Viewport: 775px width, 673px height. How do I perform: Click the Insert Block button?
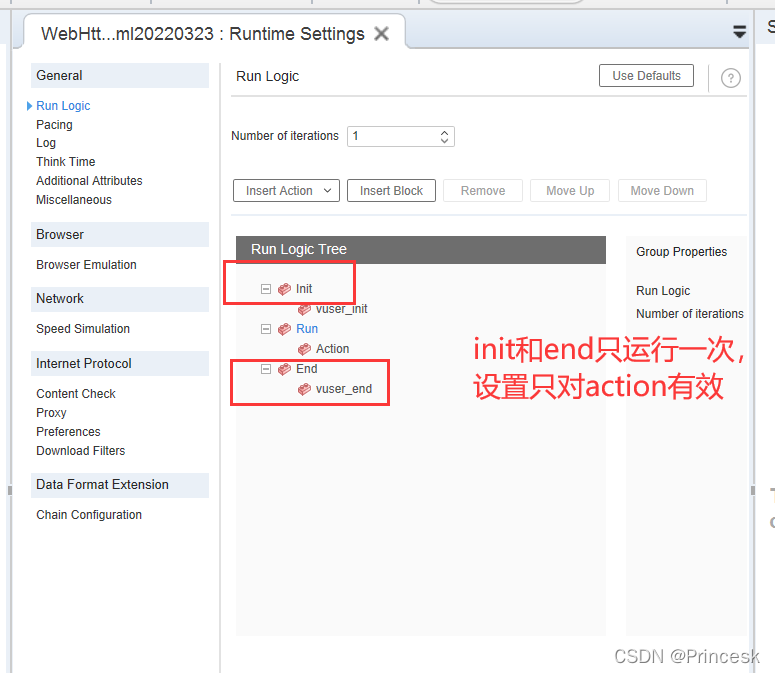coord(391,191)
